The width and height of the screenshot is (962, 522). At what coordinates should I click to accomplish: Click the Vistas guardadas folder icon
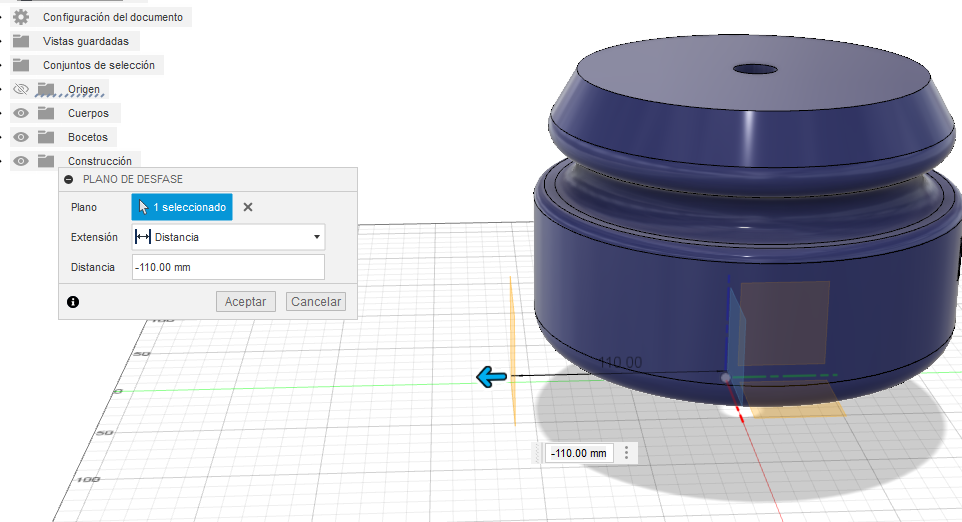tap(21, 41)
